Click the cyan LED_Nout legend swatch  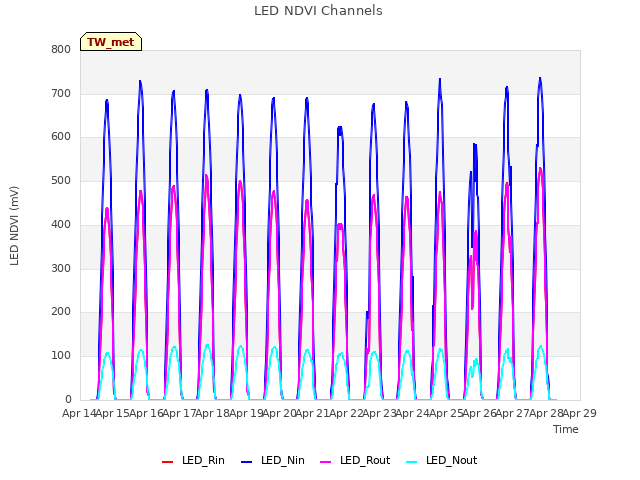(x=412, y=462)
